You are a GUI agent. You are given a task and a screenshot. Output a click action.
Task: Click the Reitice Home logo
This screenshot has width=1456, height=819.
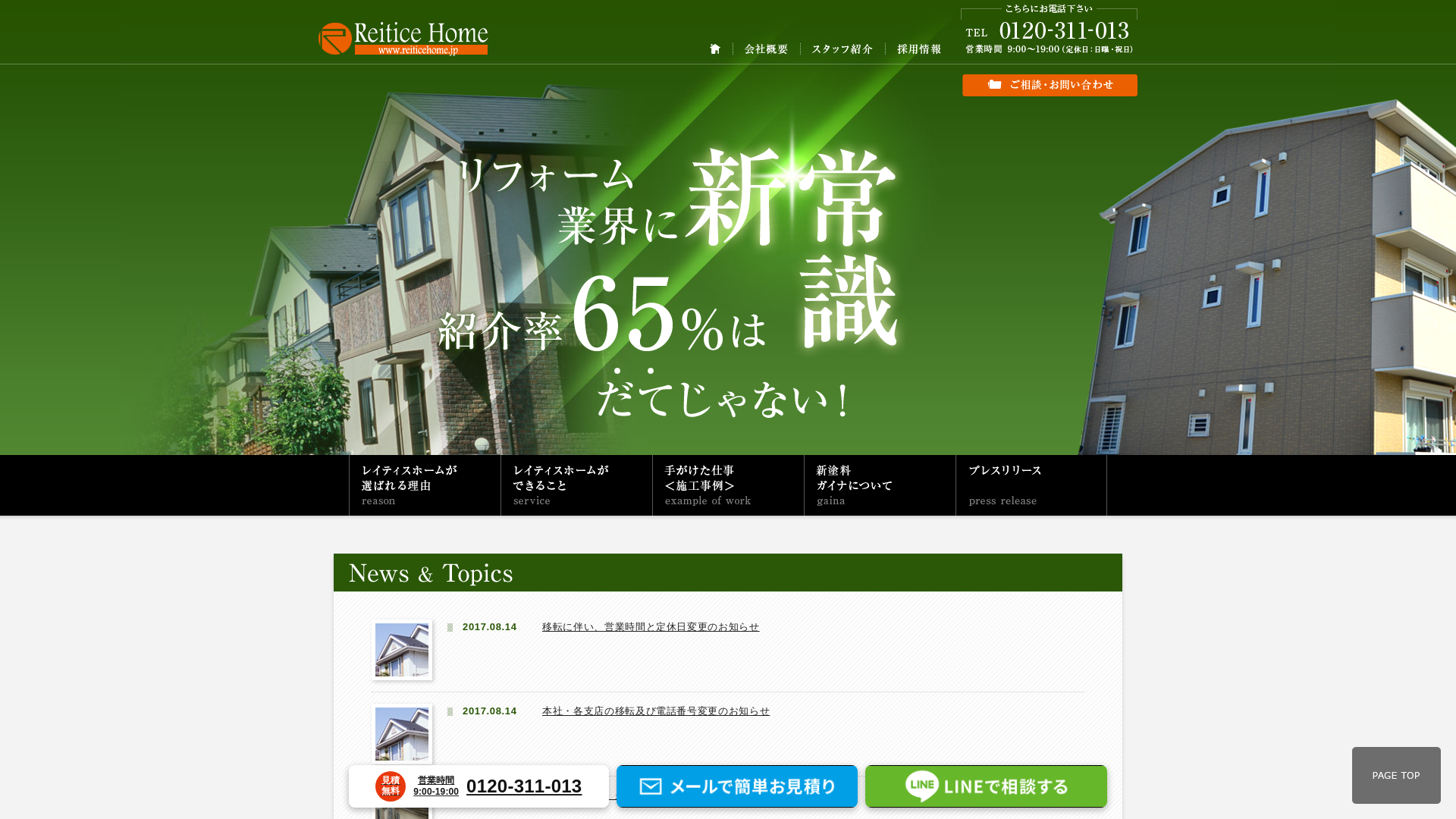403,39
